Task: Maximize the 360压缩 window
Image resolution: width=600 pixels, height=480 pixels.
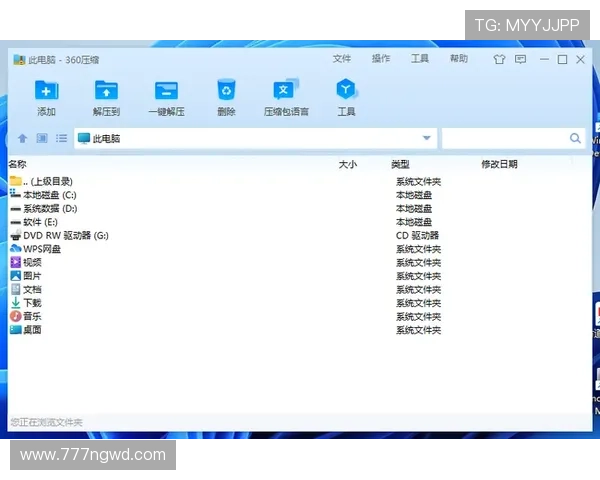Action: tap(562, 59)
